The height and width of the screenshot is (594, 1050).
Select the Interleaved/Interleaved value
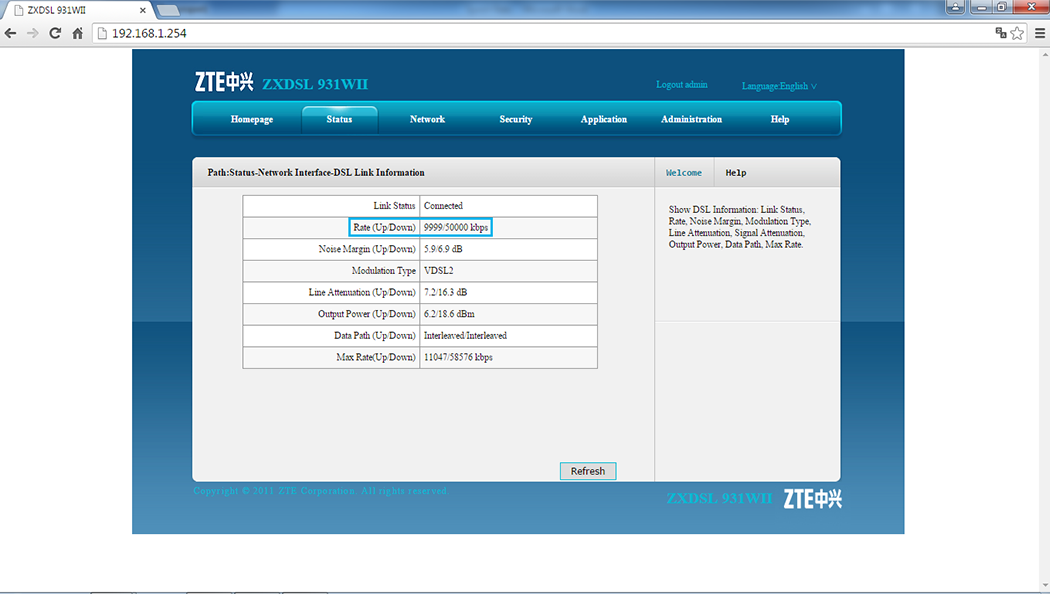click(465, 336)
